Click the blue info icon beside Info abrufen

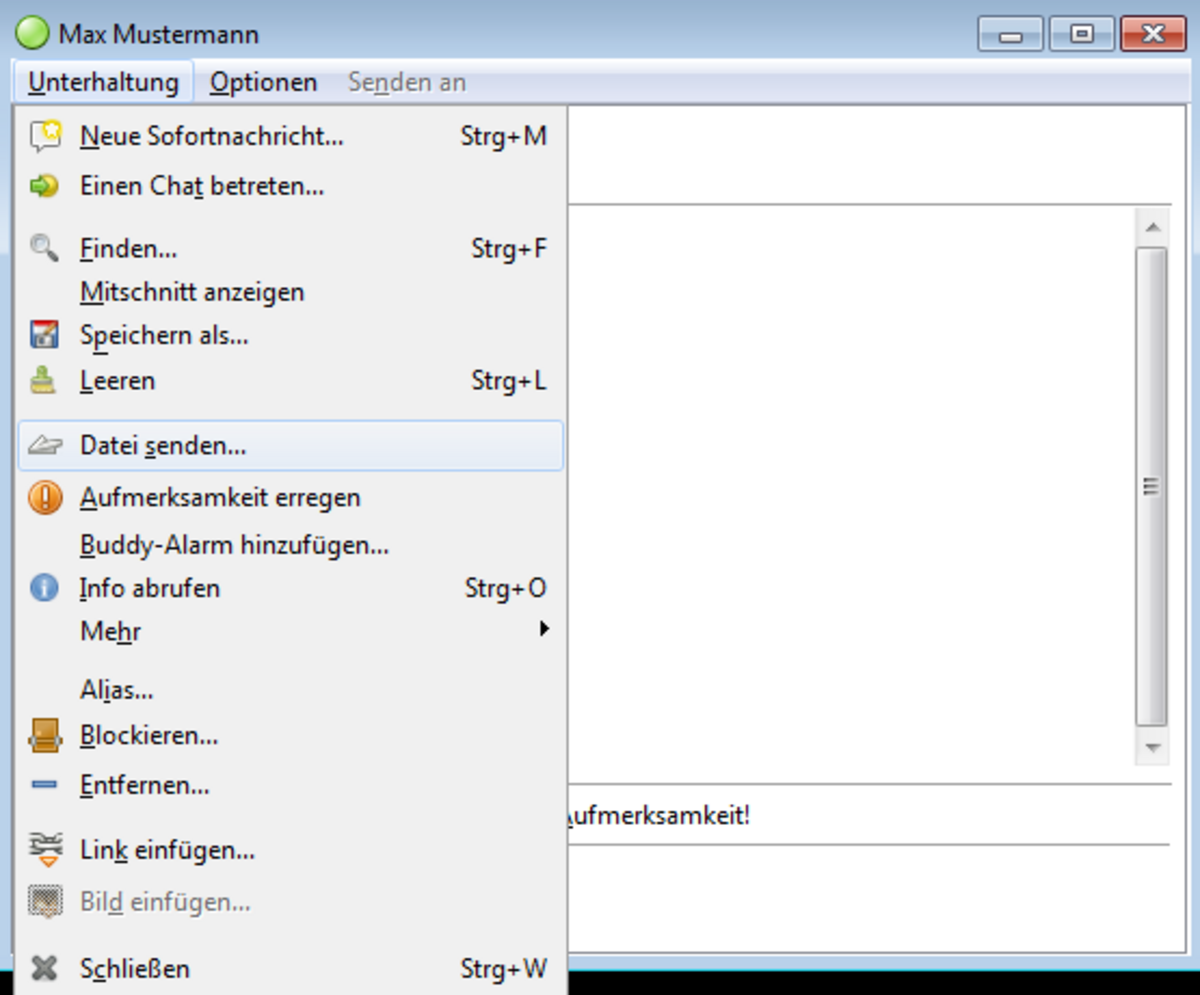point(45,588)
